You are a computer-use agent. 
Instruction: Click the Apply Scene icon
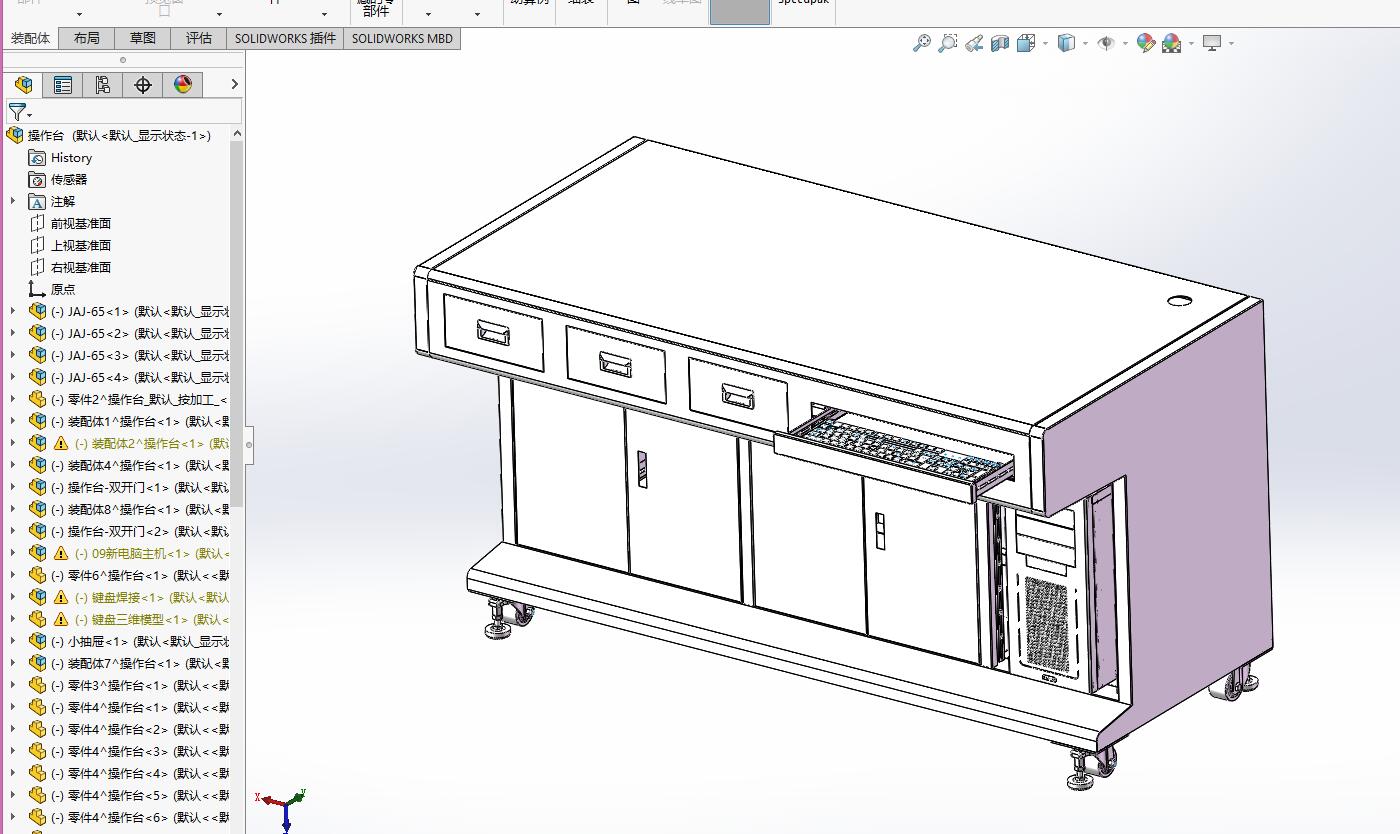1172,43
